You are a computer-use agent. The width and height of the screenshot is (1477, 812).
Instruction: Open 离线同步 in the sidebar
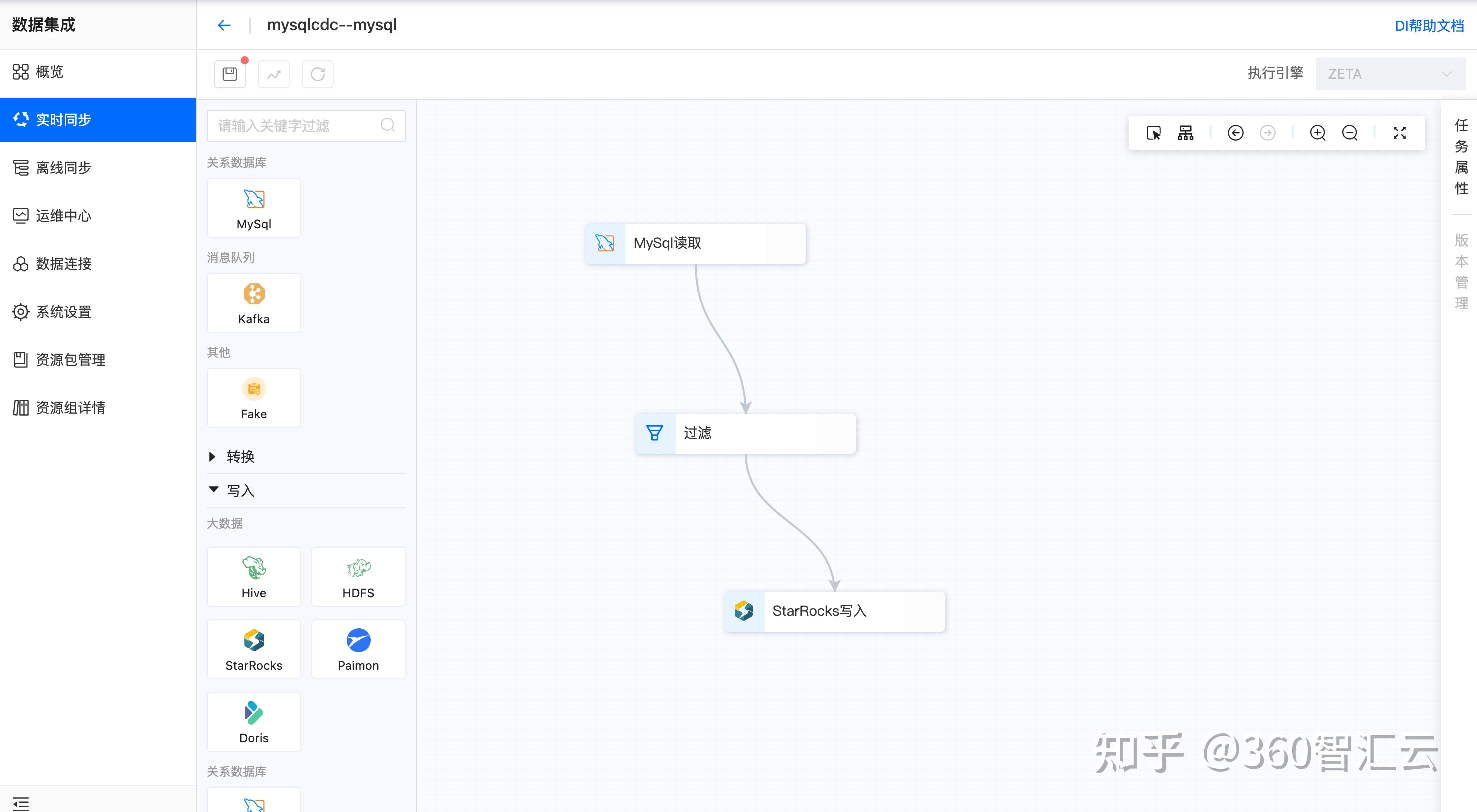63,168
